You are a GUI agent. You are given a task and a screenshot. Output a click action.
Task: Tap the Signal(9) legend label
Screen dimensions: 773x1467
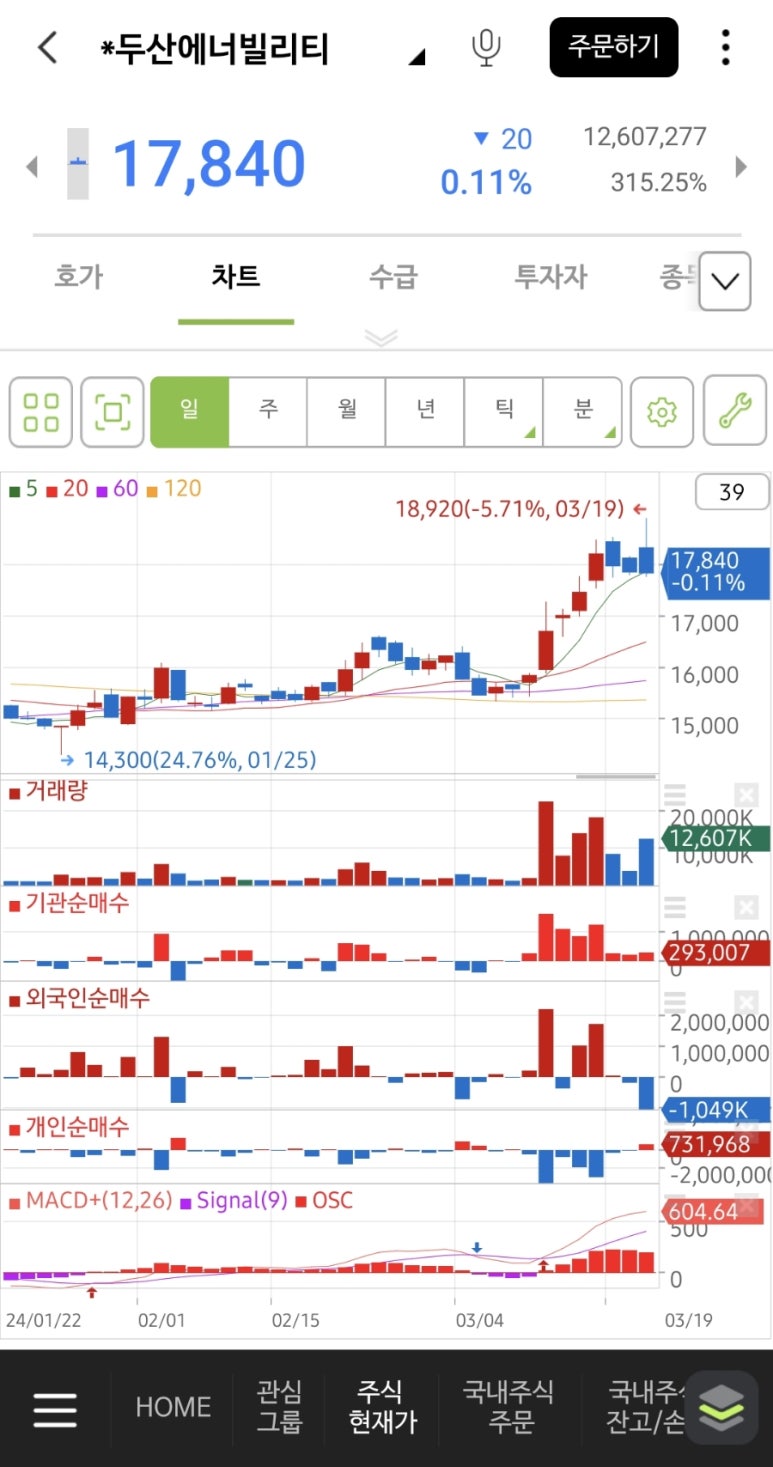click(233, 1200)
